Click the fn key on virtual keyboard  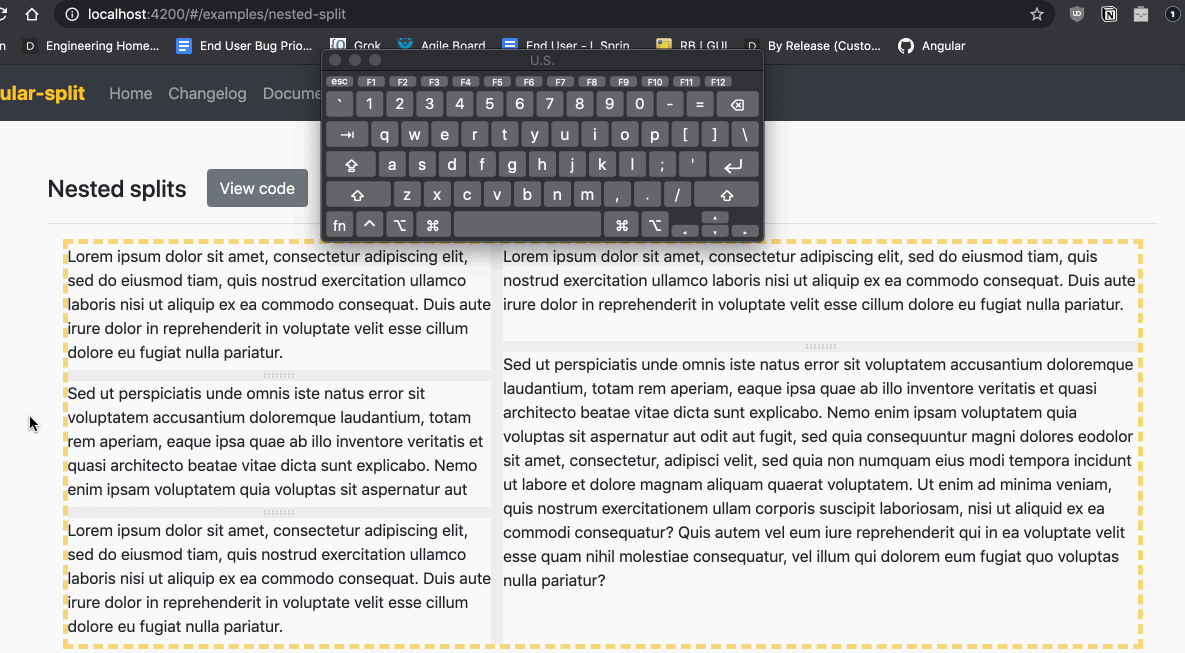click(x=339, y=225)
